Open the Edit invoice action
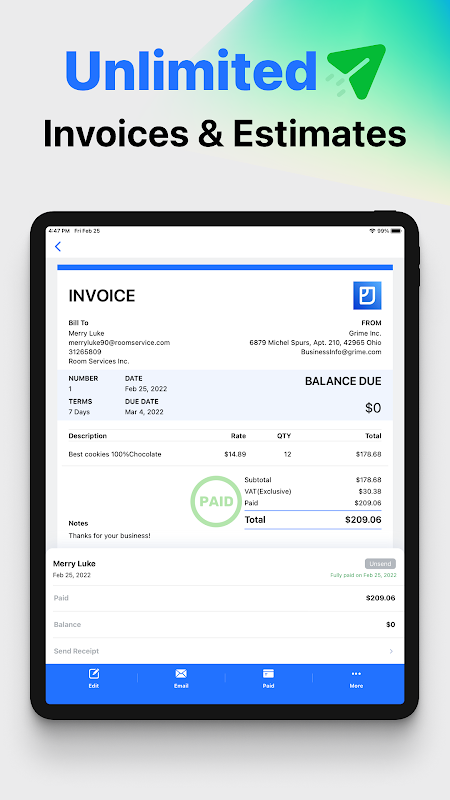This screenshot has height=800, width=450. (94, 679)
